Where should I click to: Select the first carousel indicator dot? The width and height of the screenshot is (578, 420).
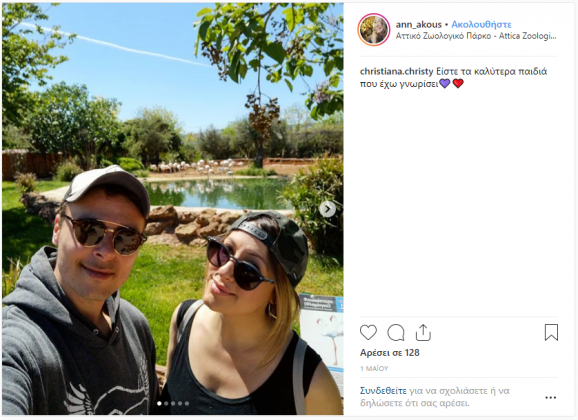(159, 403)
